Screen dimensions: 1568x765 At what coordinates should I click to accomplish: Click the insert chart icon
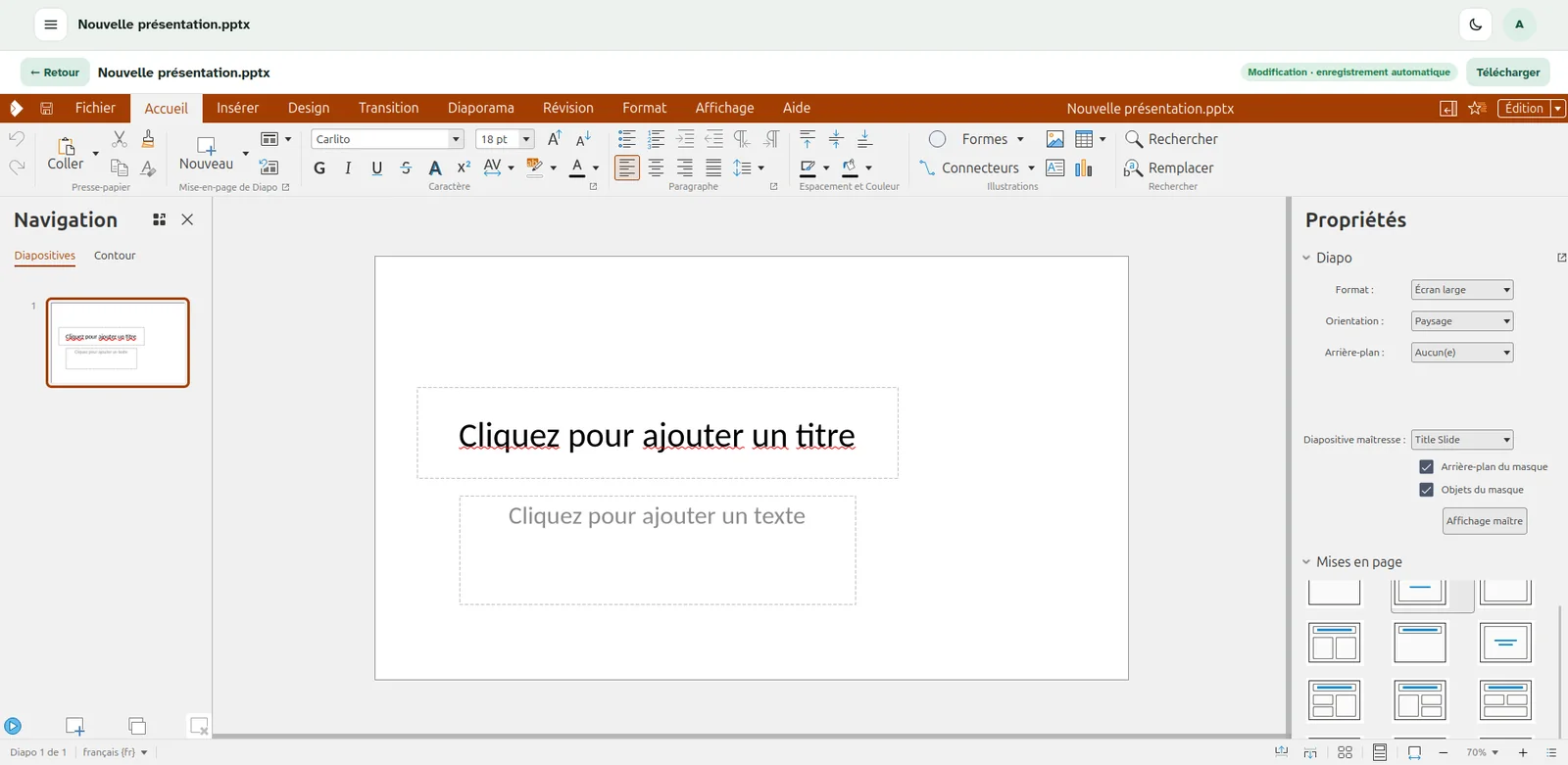click(x=1084, y=168)
